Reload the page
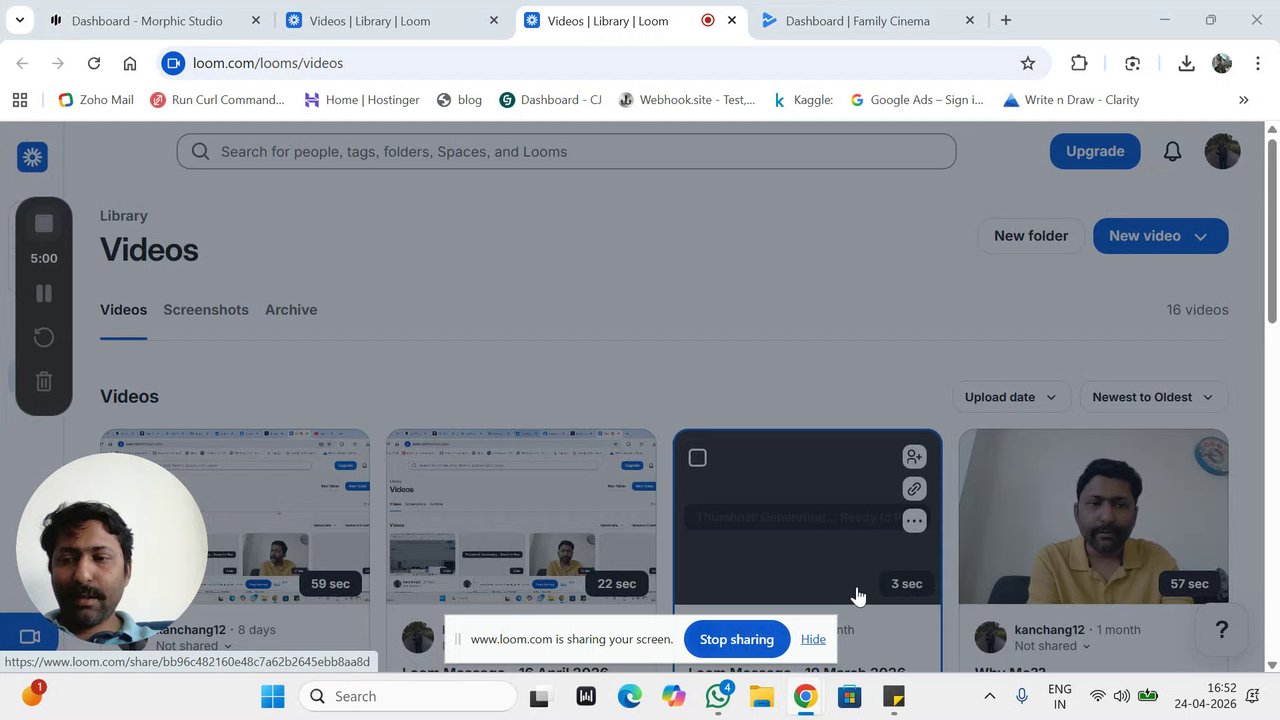 (94, 63)
